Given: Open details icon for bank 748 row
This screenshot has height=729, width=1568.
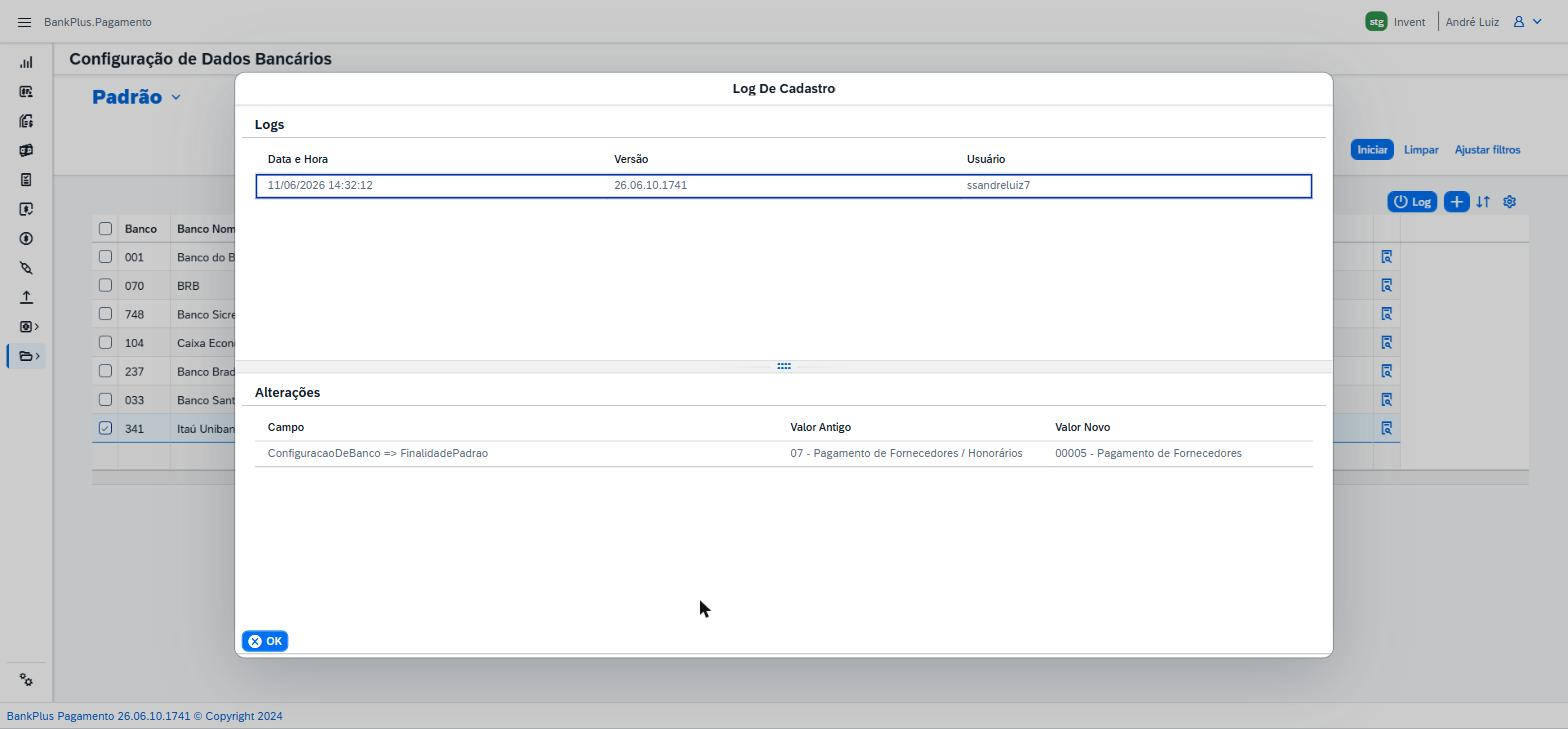Looking at the screenshot, I should [x=1387, y=314].
